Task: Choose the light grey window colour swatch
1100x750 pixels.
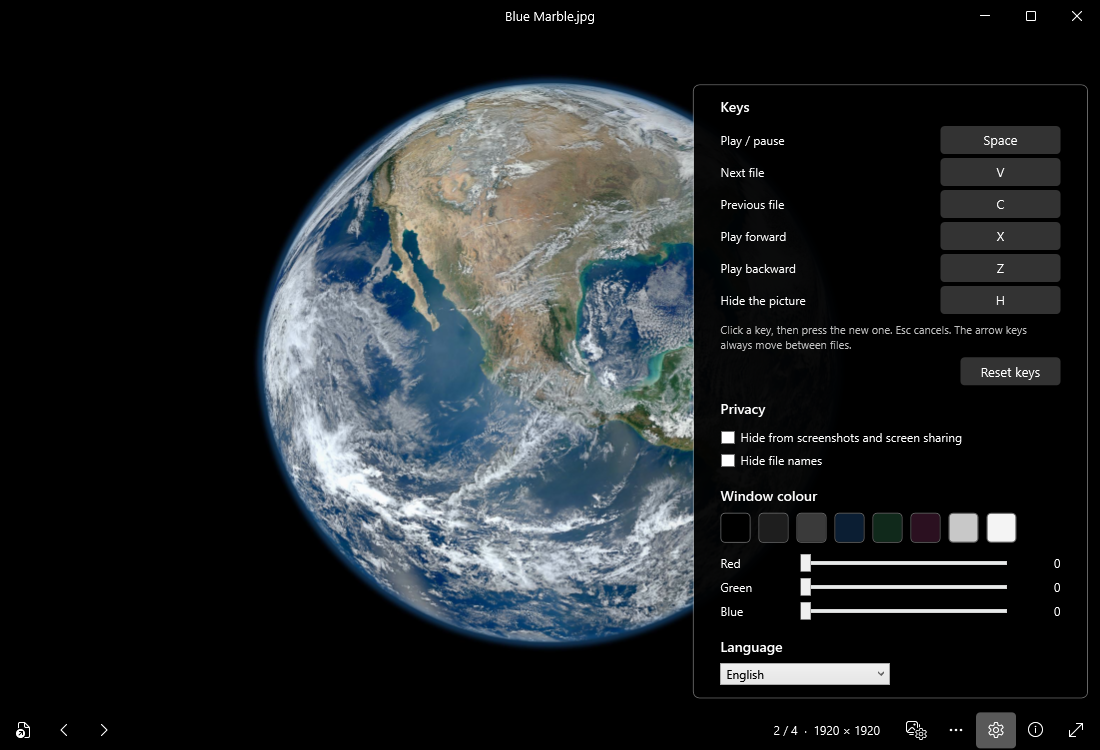Action: 963,528
